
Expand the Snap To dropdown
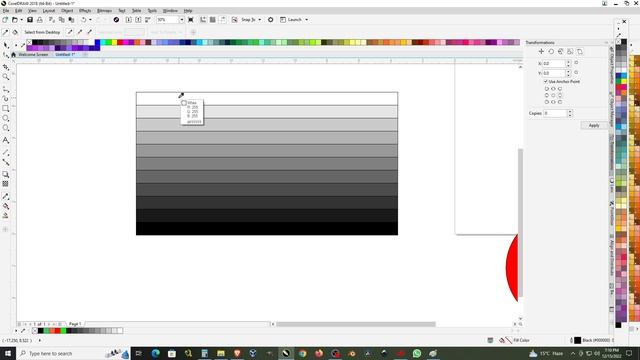coord(260,20)
